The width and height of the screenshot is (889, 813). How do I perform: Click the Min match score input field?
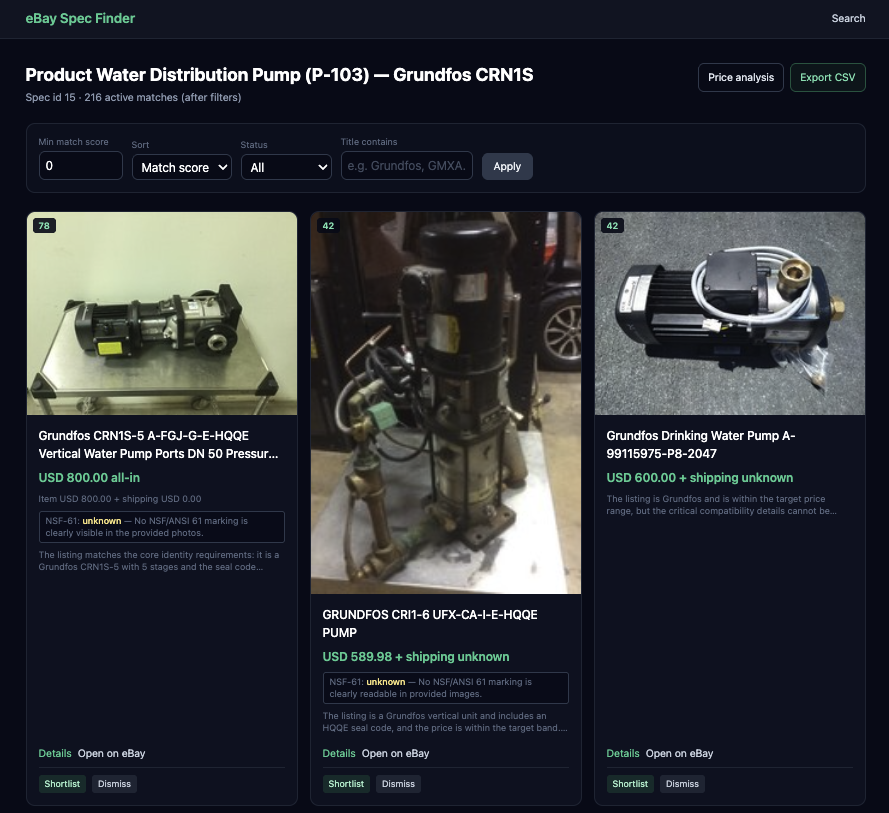point(80,165)
